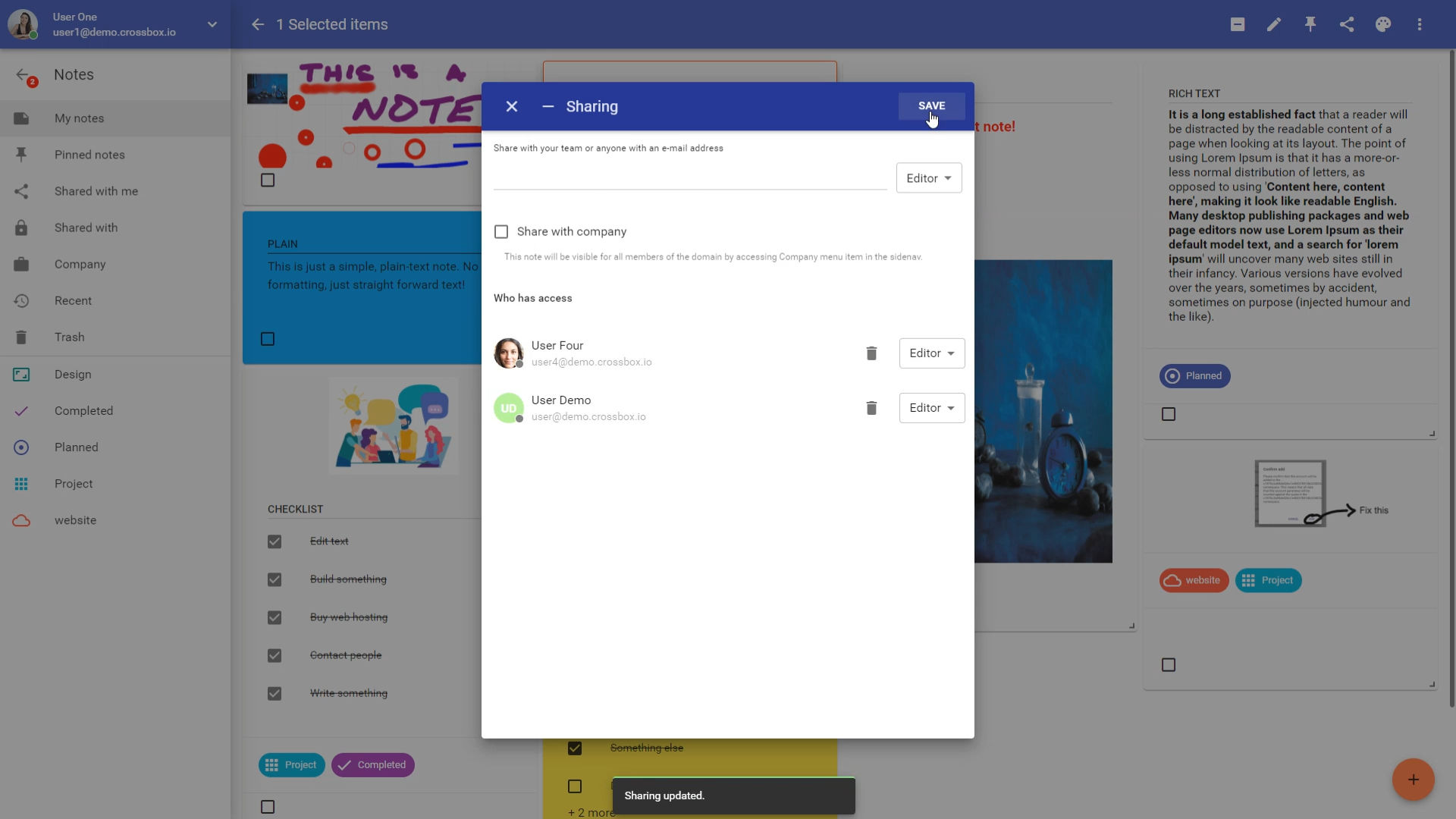1456x819 pixels.
Task: Click the SAVE button in Sharing dialog
Action: (931, 106)
